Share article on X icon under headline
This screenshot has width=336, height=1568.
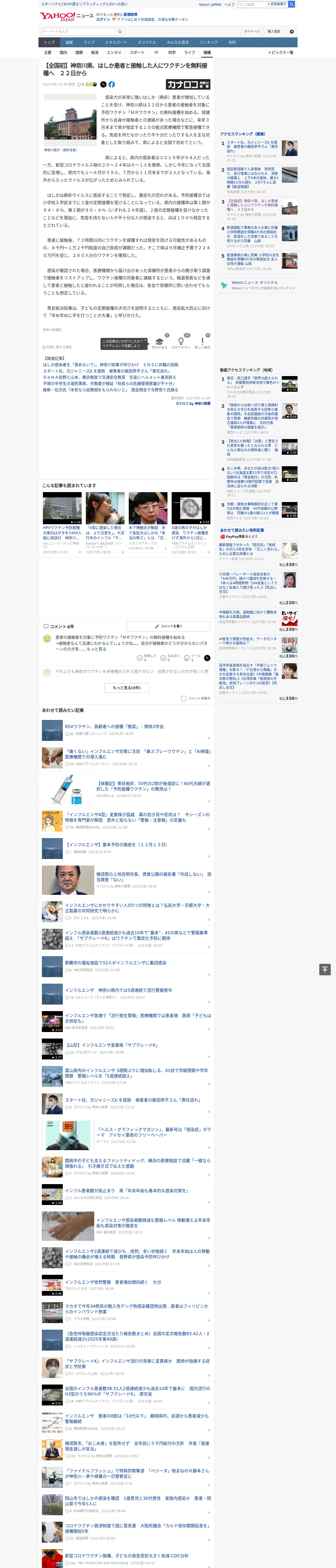103,85
